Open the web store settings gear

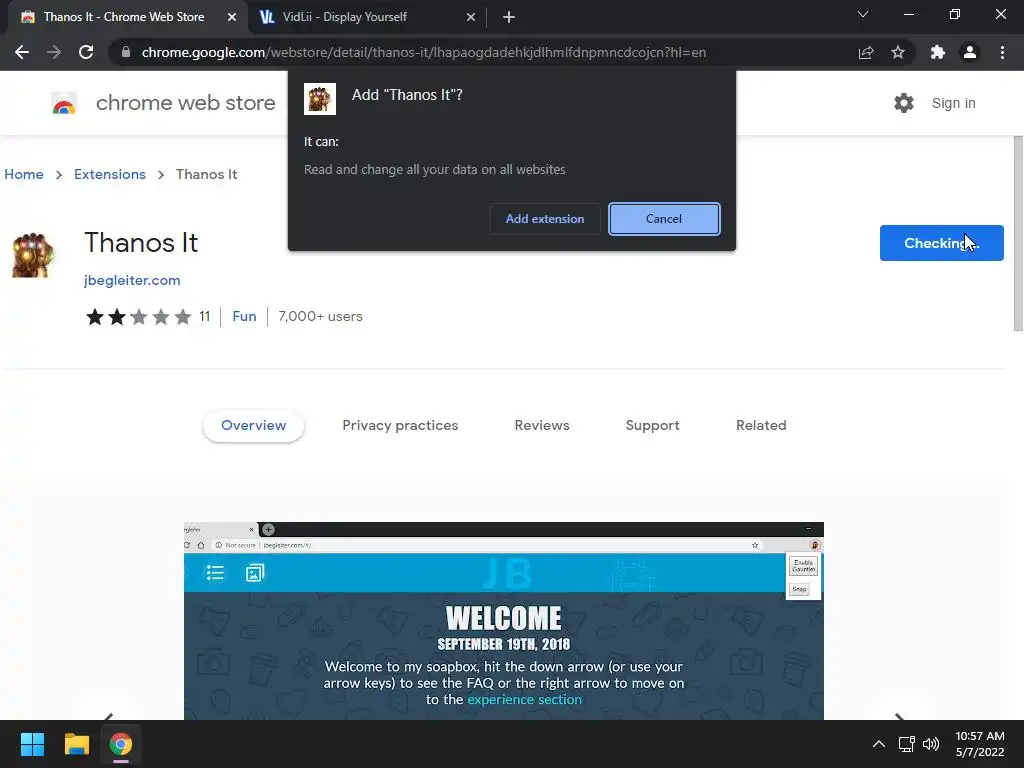(904, 103)
